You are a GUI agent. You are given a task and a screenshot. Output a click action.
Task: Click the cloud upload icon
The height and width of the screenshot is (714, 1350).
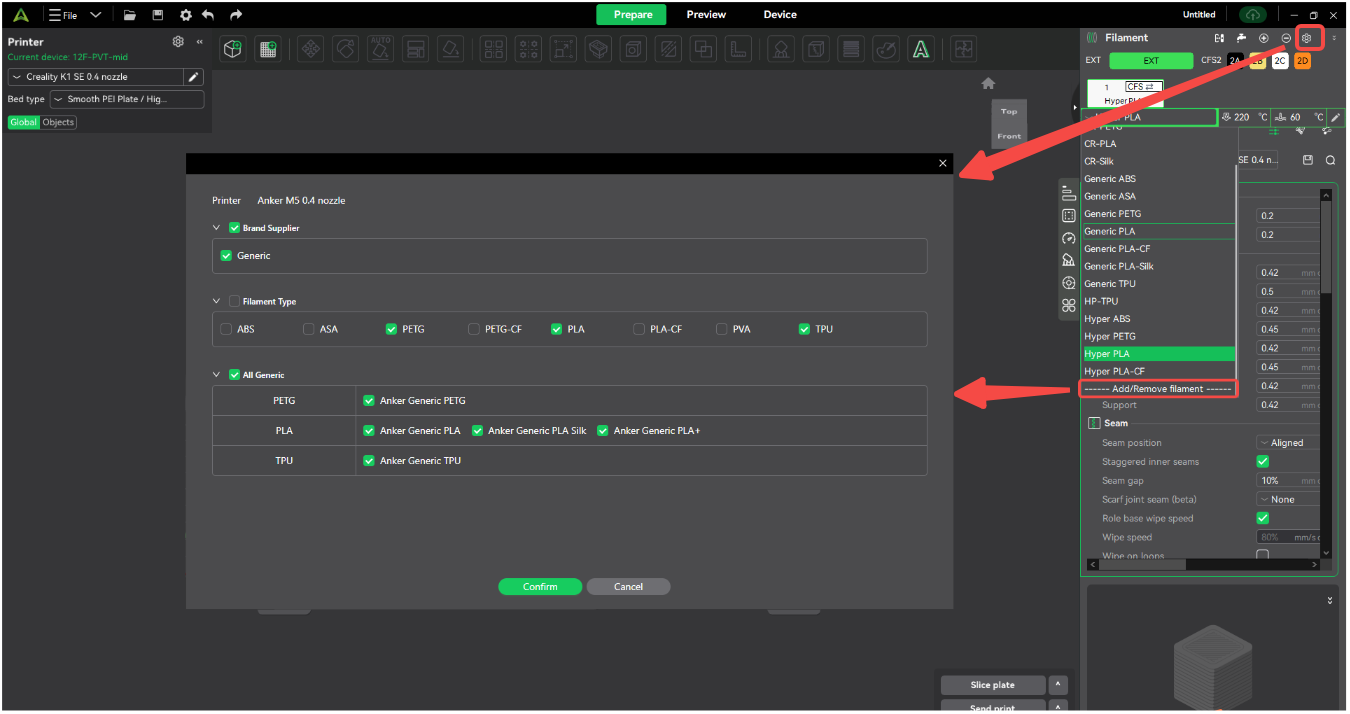[x=1252, y=15]
